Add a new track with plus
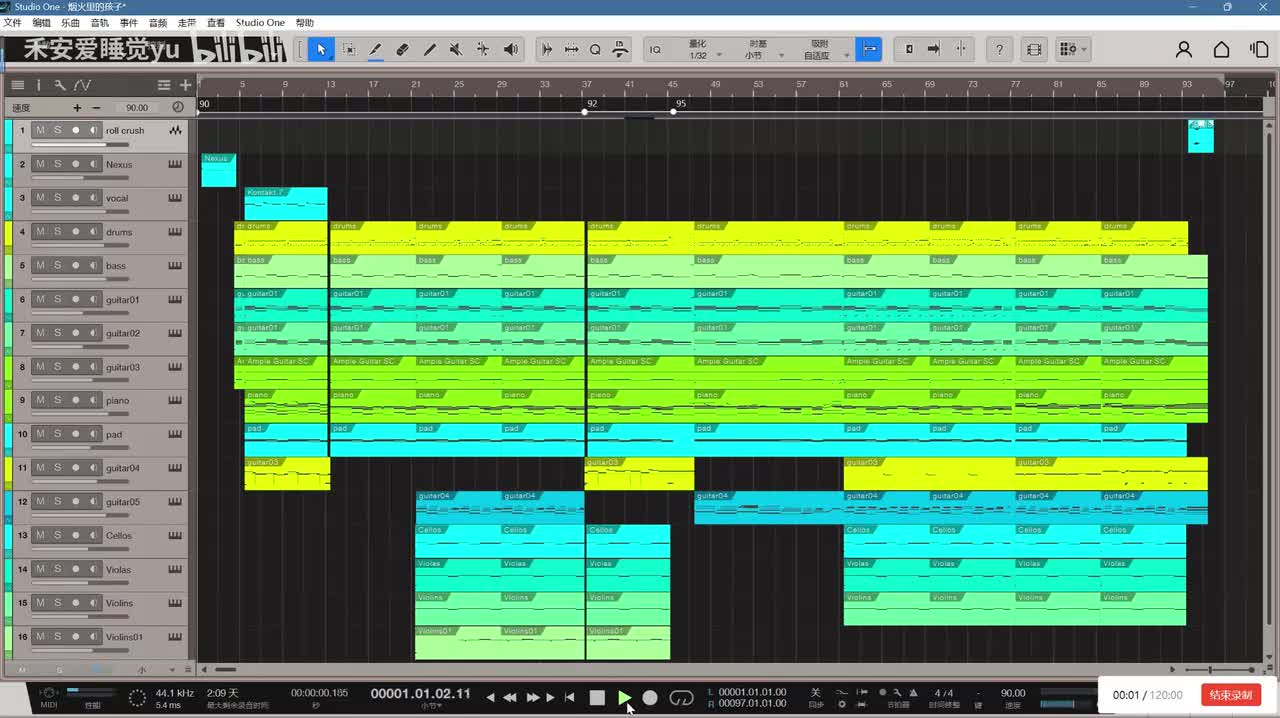The width and height of the screenshot is (1280, 718). (x=185, y=85)
